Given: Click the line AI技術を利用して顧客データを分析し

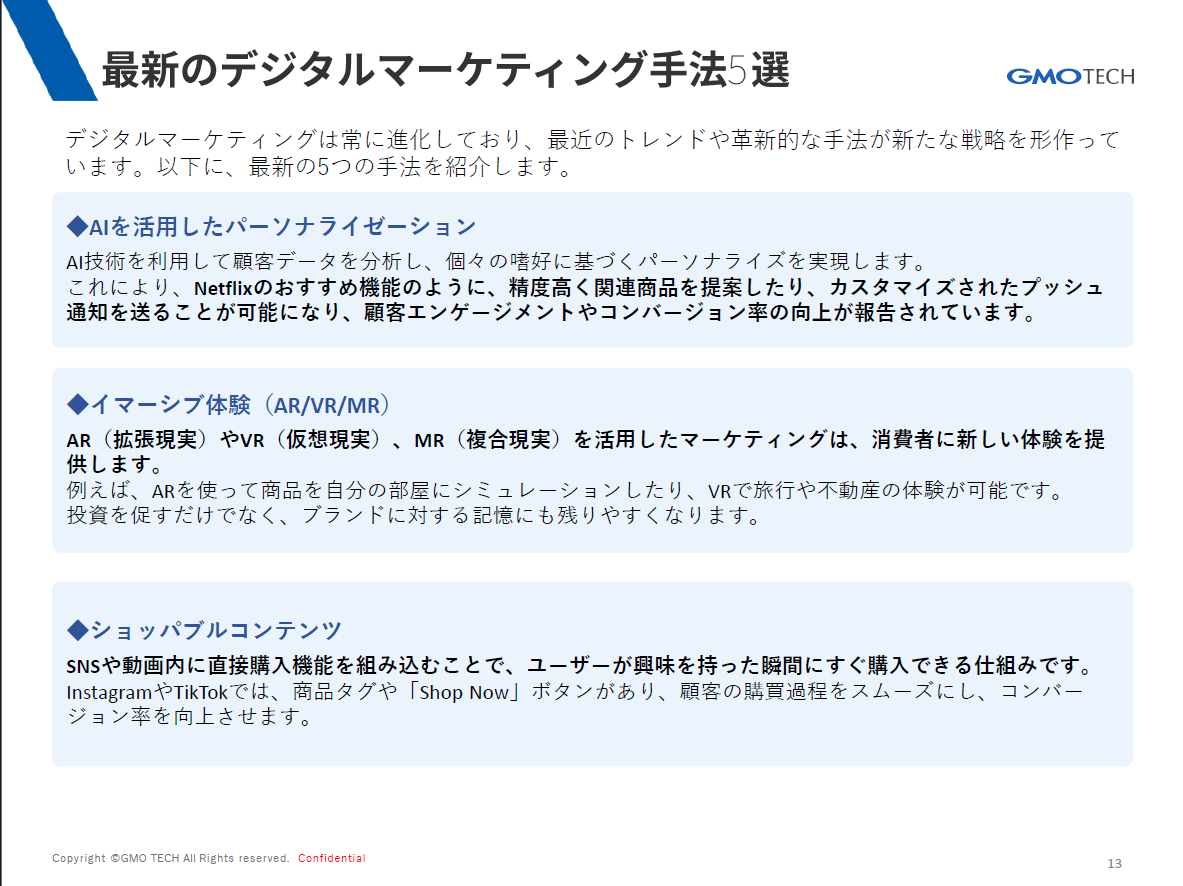Looking at the screenshot, I should click(497, 262).
